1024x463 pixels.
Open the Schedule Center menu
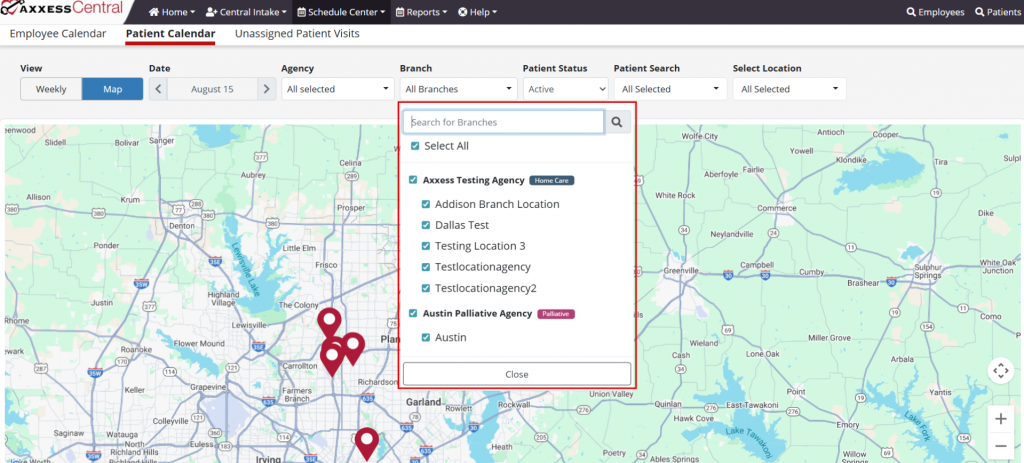point(340,12)
